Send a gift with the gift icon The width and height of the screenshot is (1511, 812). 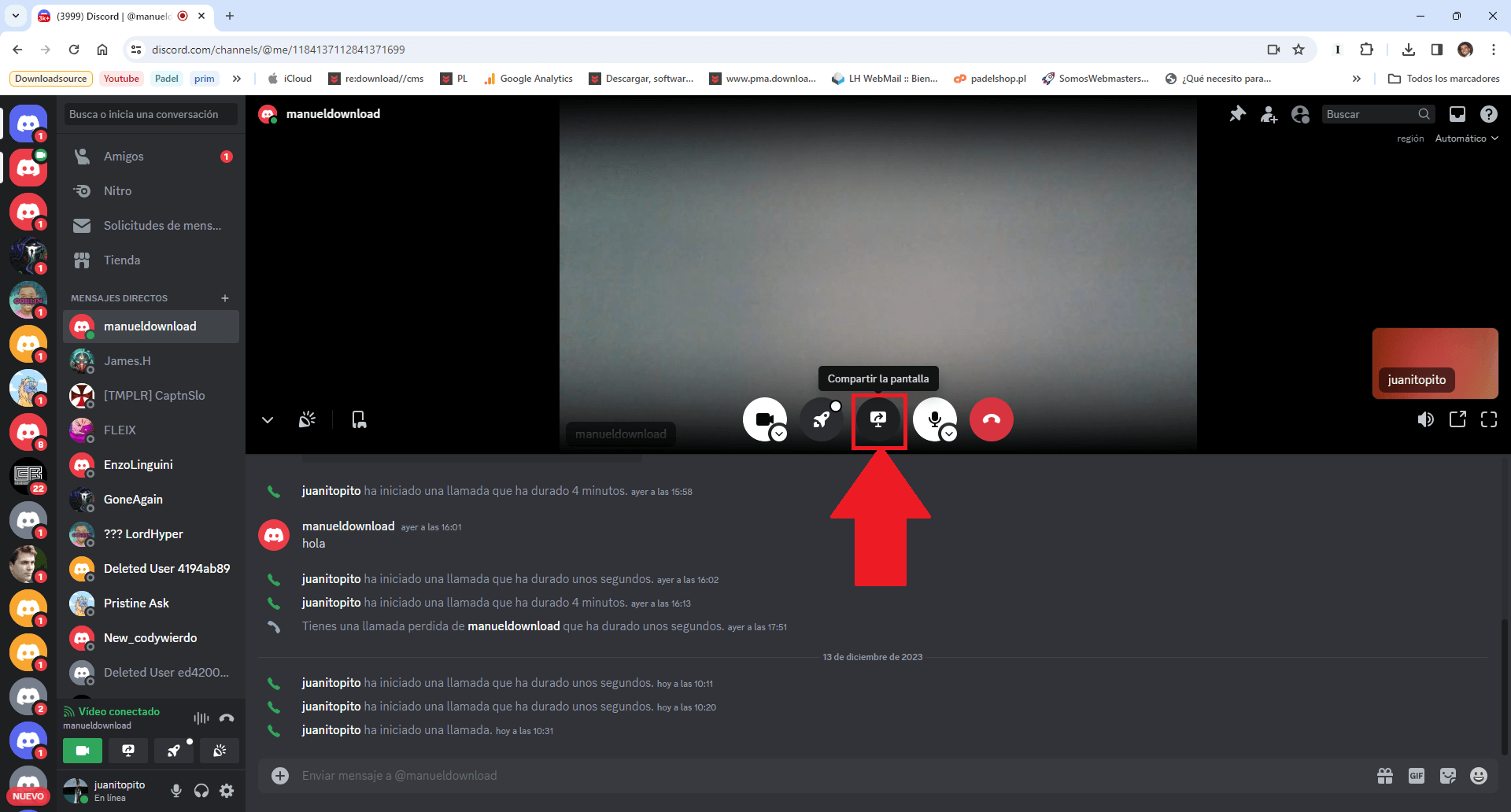[x=1385, y=776]
